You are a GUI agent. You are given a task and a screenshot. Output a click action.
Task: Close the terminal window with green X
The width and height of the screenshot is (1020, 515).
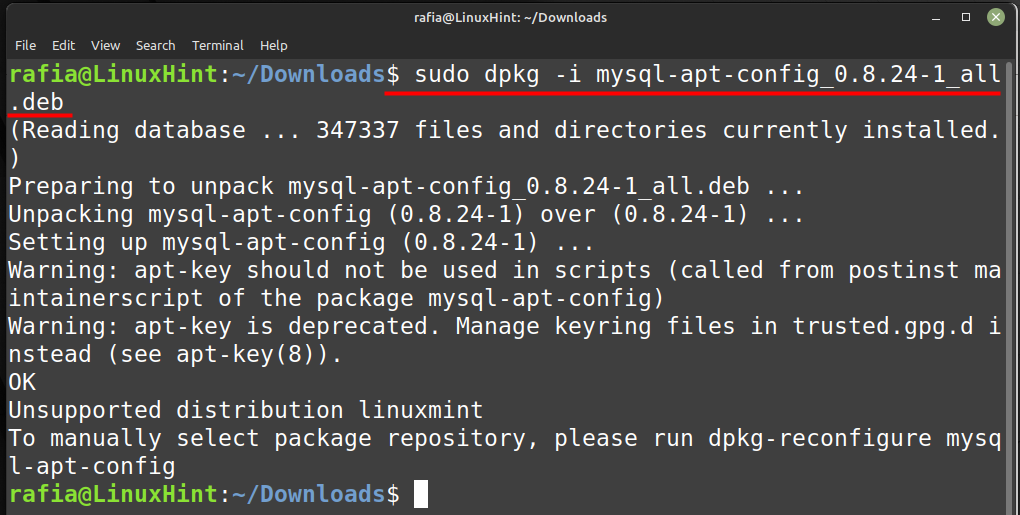(996, 18)
